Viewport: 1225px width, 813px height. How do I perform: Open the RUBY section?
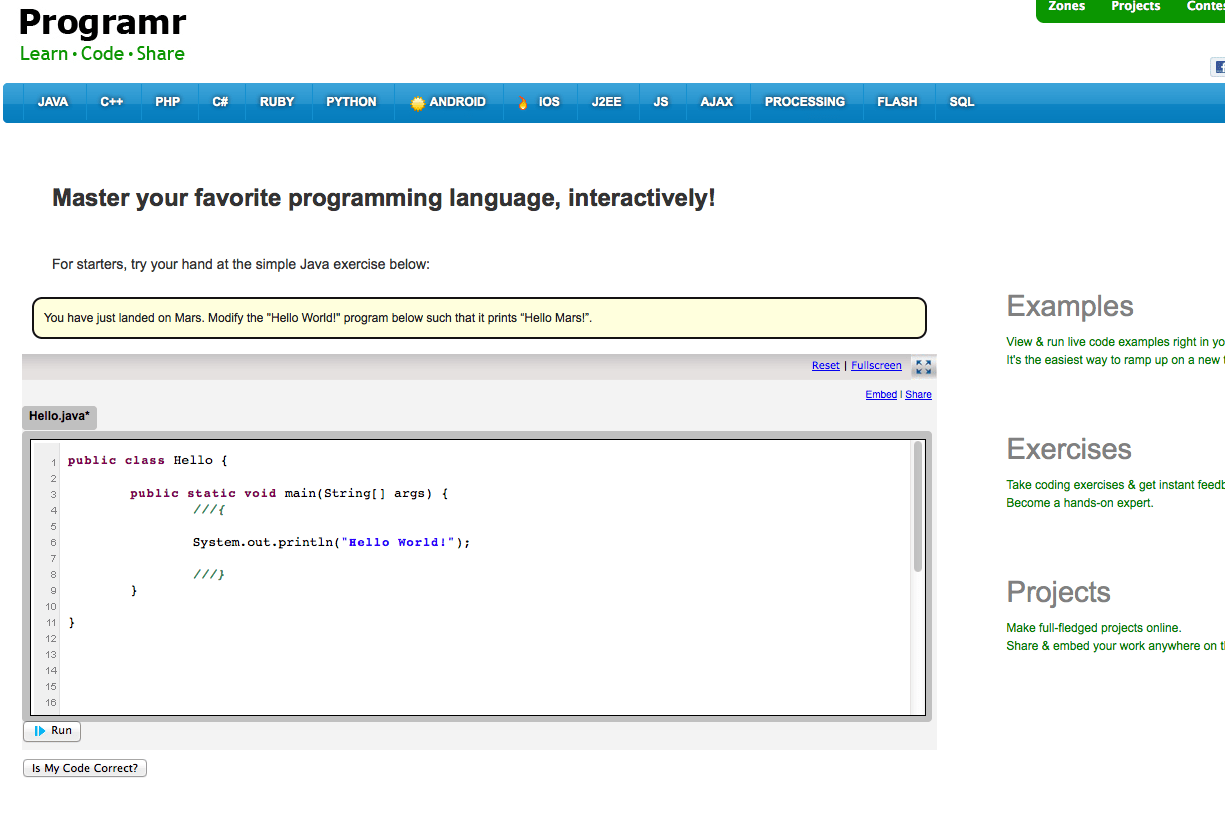(277, 101)
